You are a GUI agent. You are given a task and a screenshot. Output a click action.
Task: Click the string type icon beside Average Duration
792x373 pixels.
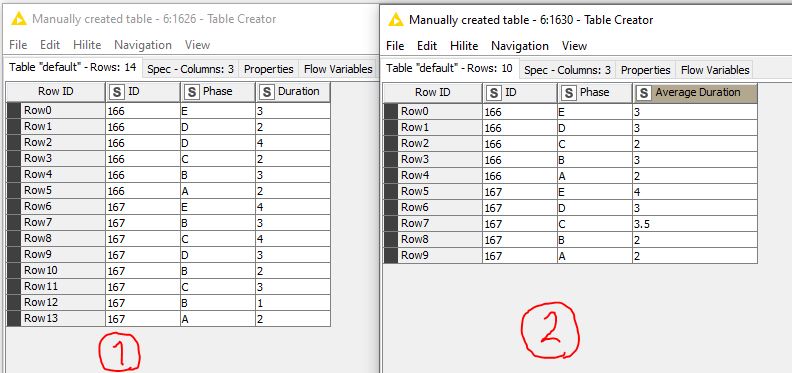(644, 93)
